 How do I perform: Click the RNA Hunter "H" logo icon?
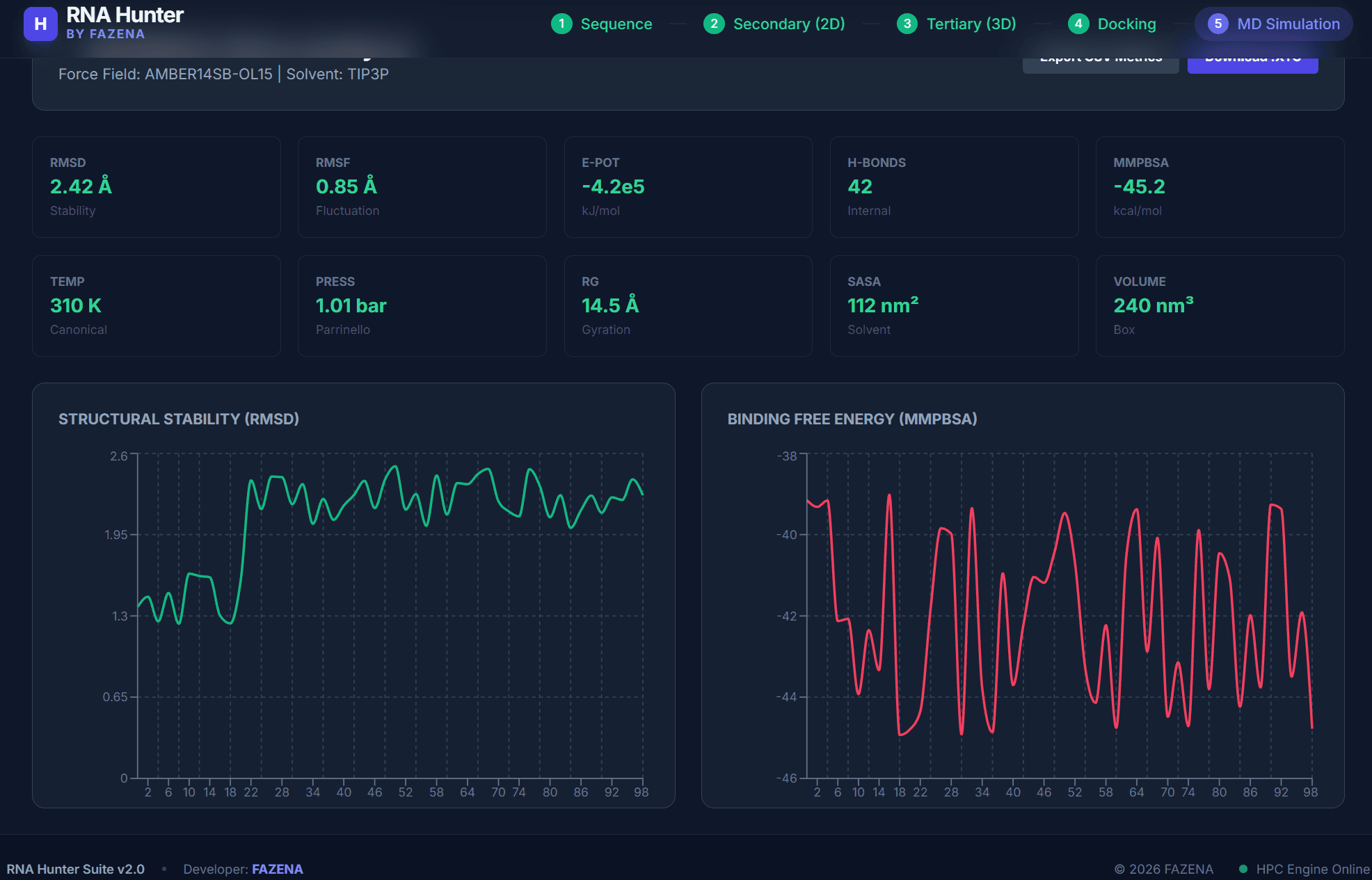click(41, 24)
